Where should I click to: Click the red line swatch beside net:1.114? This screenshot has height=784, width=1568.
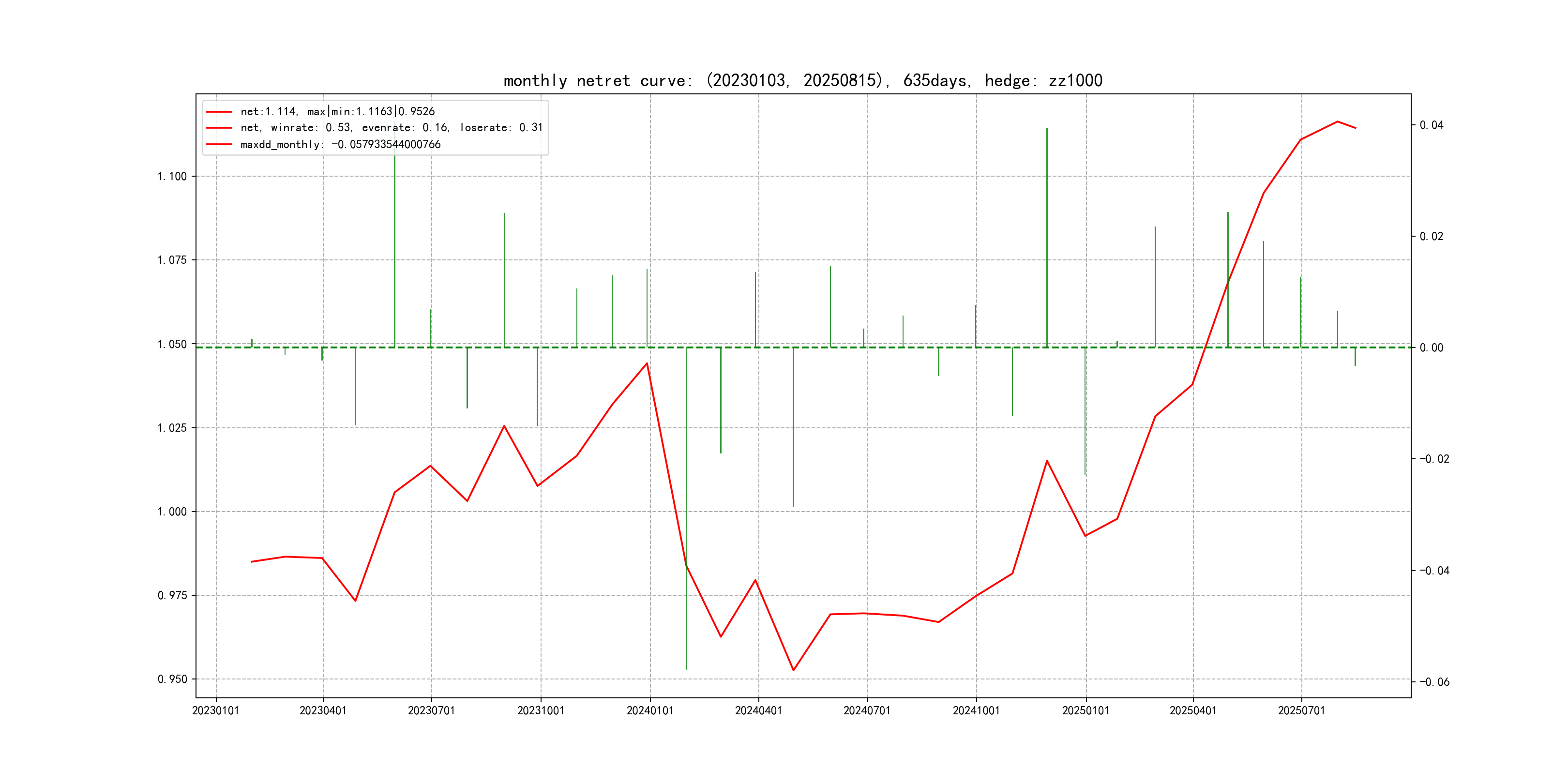click(x=219, y=112)
